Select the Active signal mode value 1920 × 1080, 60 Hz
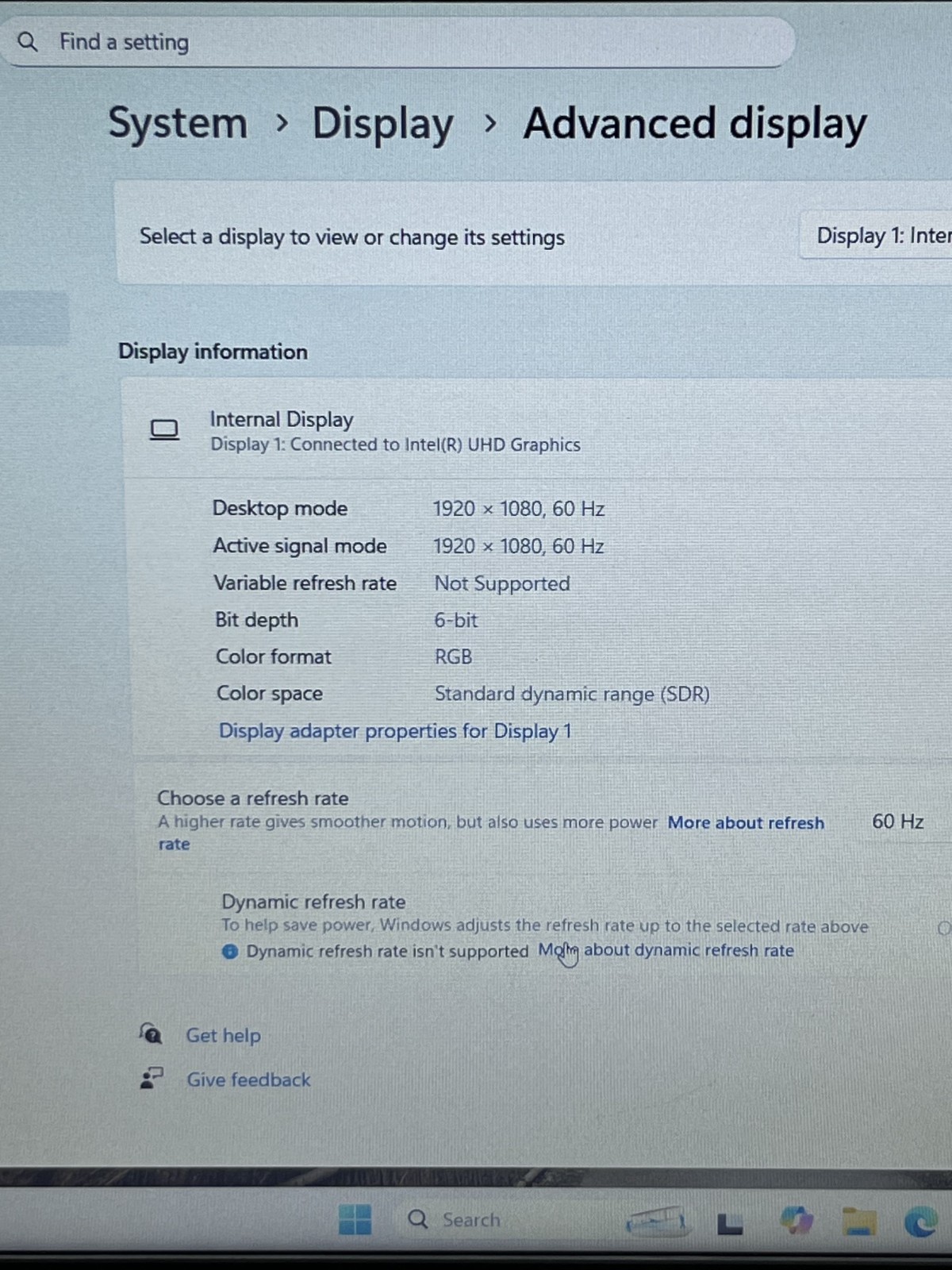The height and width of the screenshot is (1270, 952). coord(519,546)
